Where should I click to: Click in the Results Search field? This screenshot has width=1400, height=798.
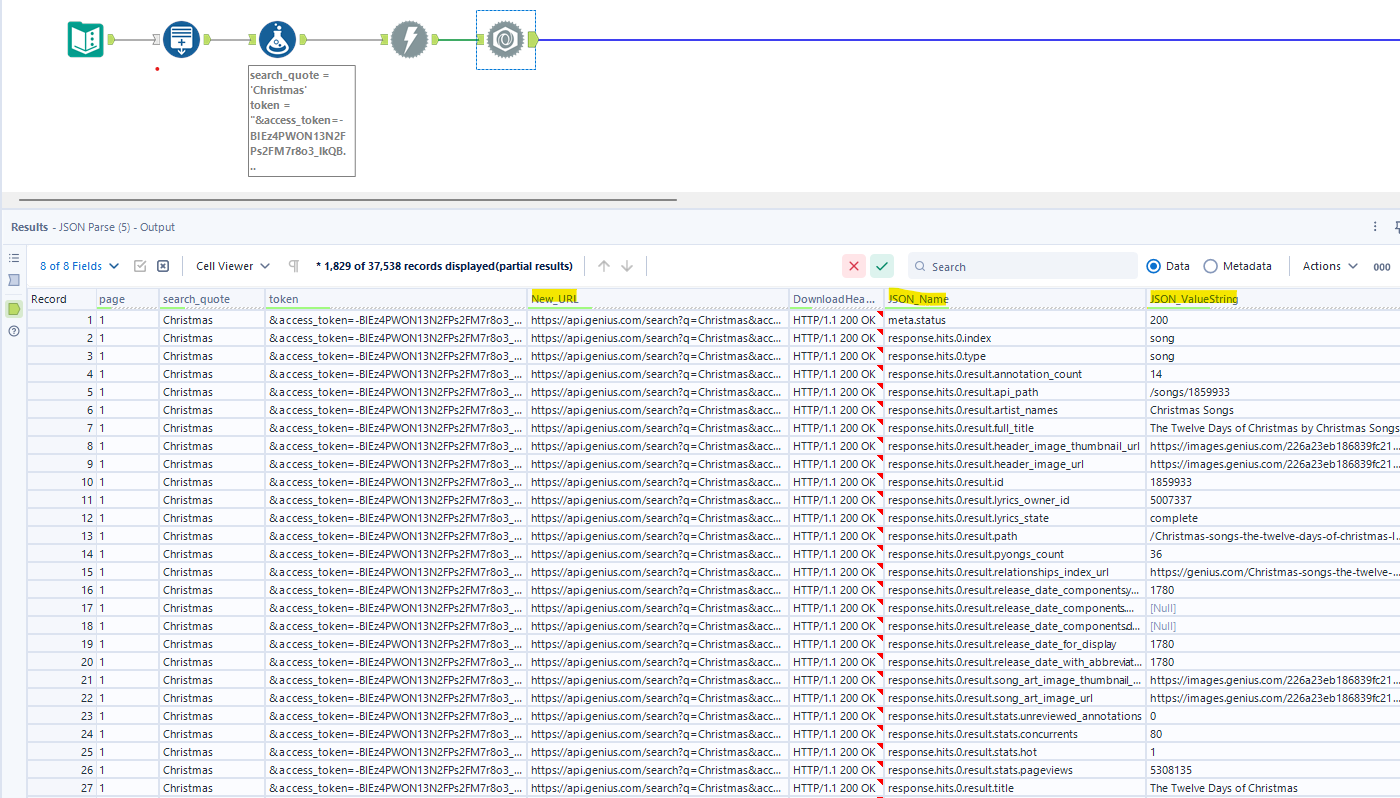pos(1022,266)
